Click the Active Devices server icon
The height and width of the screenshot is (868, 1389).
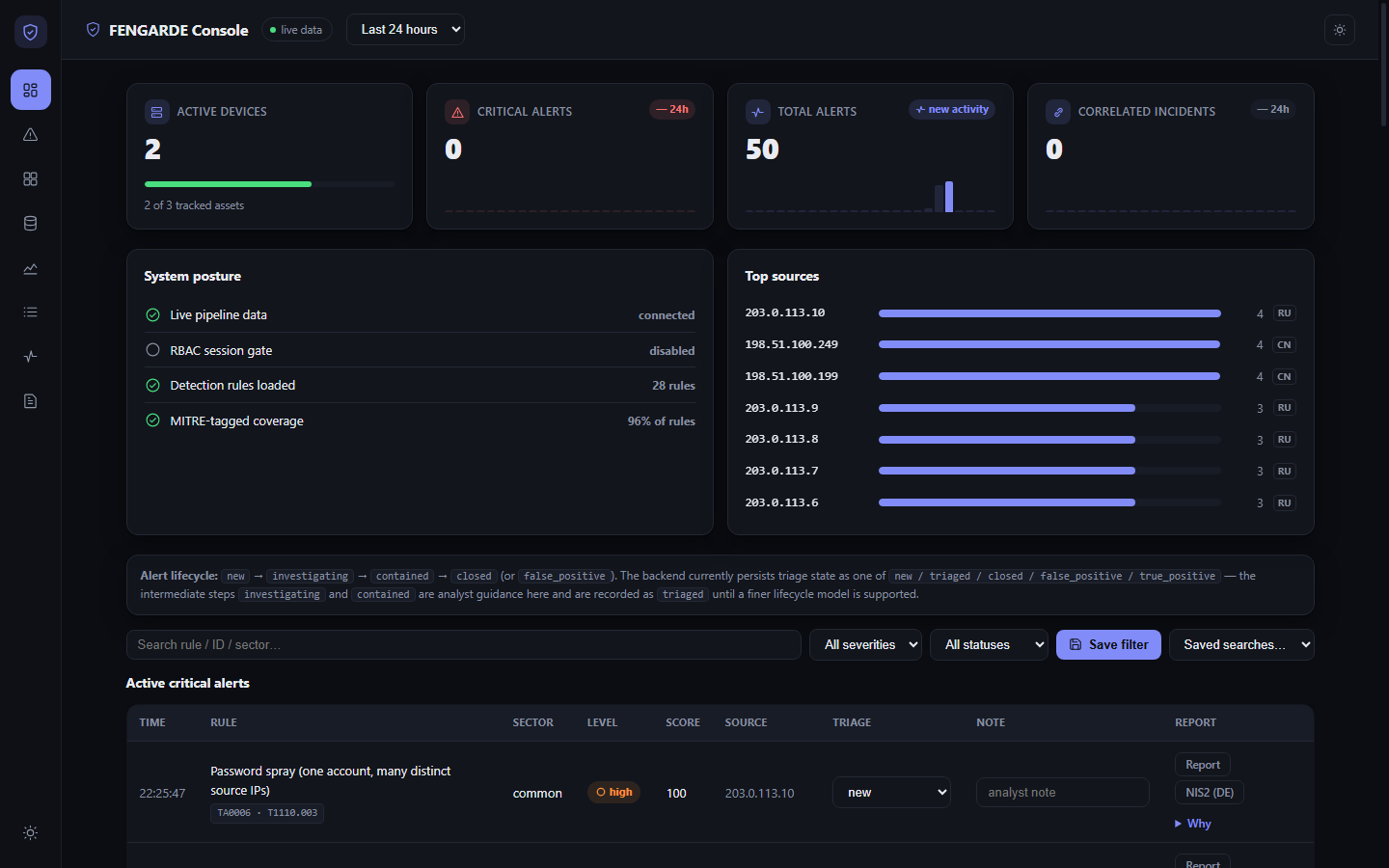pos(156,112)
